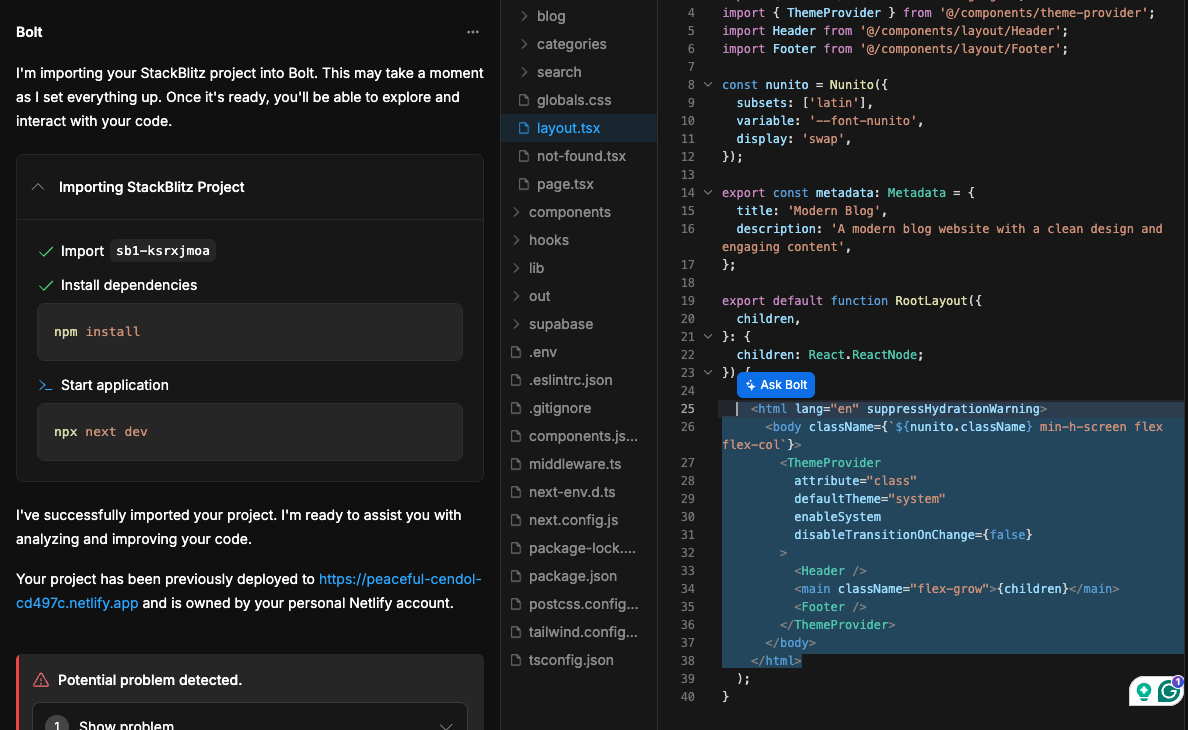Open the peaceful-cendol Netlify app link

click(x=399, y=579)
